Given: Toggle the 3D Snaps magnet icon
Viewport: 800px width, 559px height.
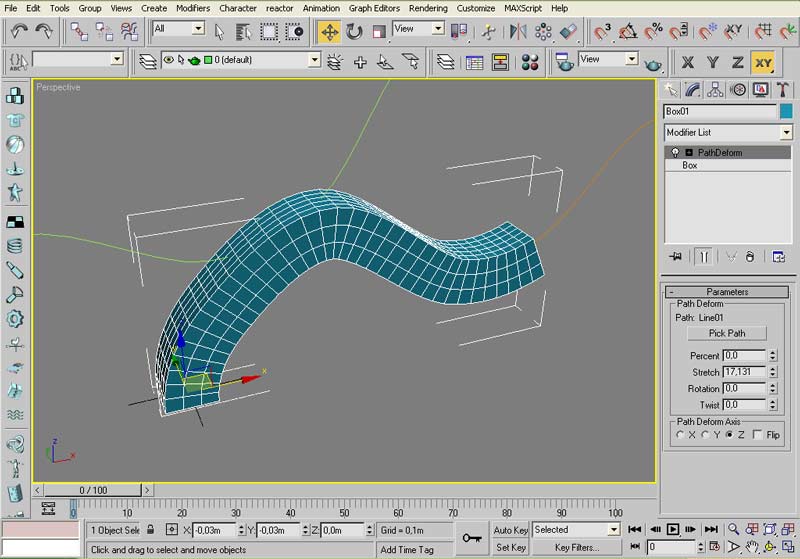Looking at the screenshot, I should [602, 32].
